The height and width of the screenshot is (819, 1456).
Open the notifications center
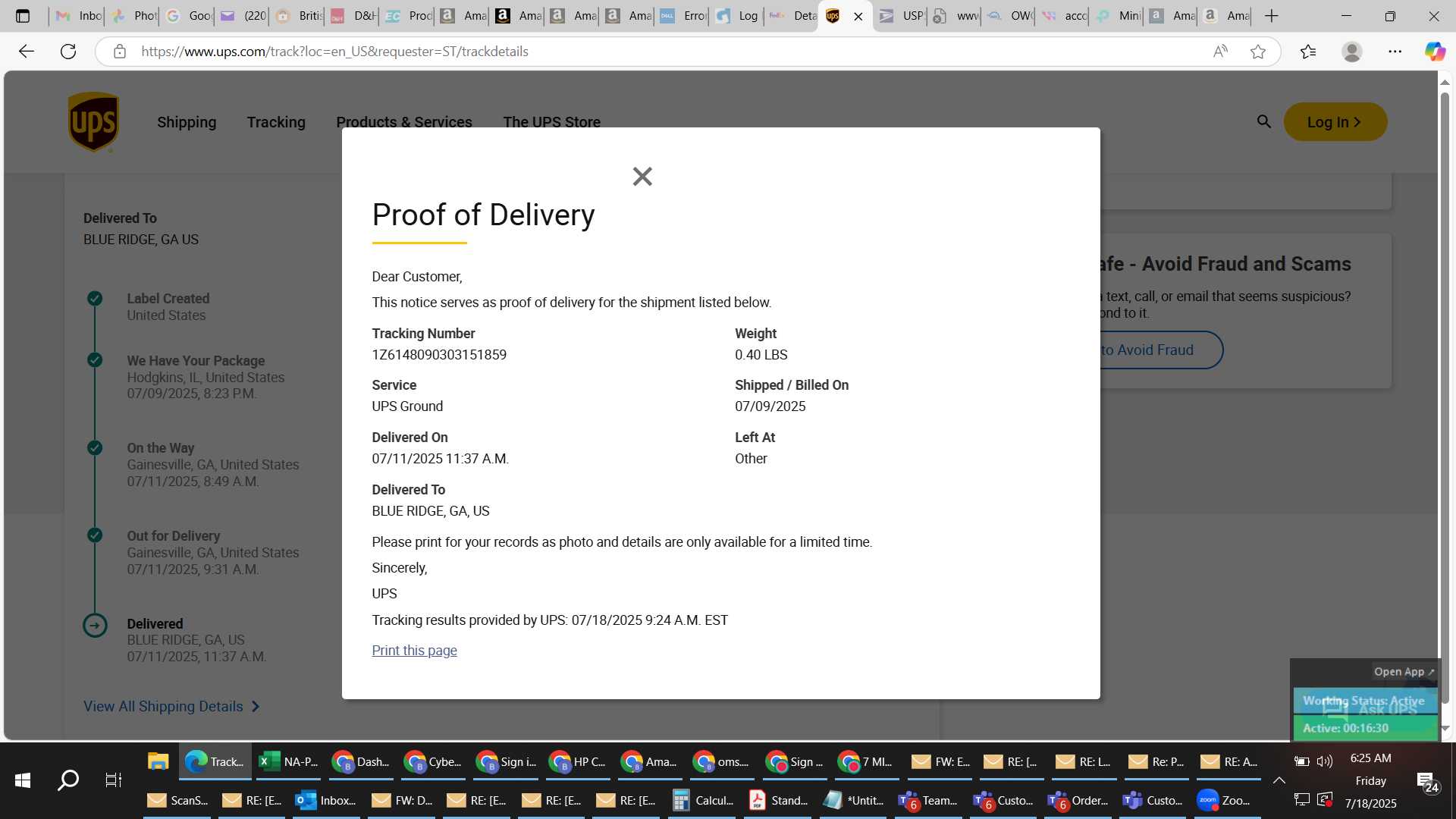coord(1427,782)
